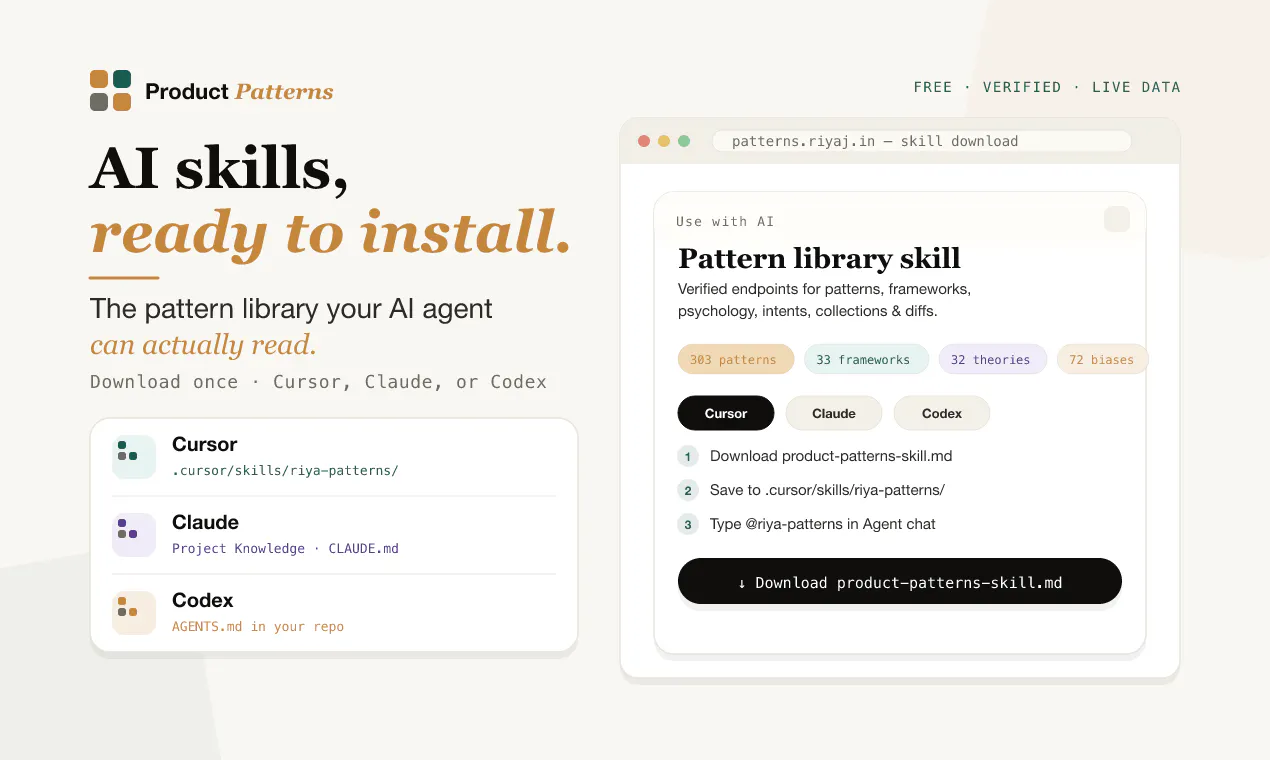Click 'Save to .cursor/skills/riya-patterns/' step text

827,490
